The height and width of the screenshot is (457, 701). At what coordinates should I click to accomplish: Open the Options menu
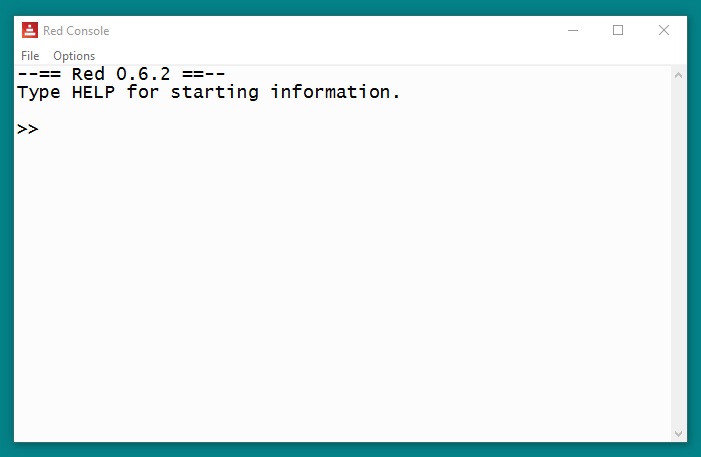click(74, 56)
